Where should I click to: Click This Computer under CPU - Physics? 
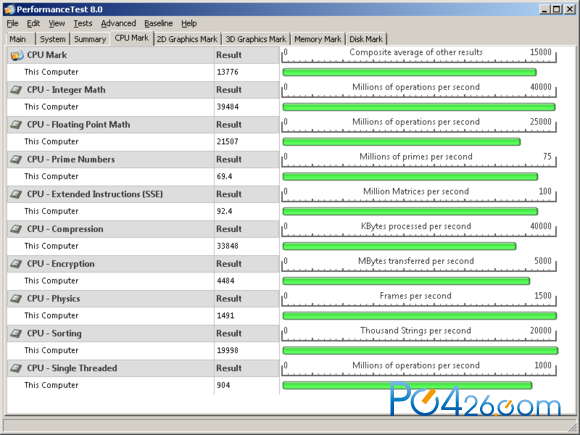click(x=51, y=316)
